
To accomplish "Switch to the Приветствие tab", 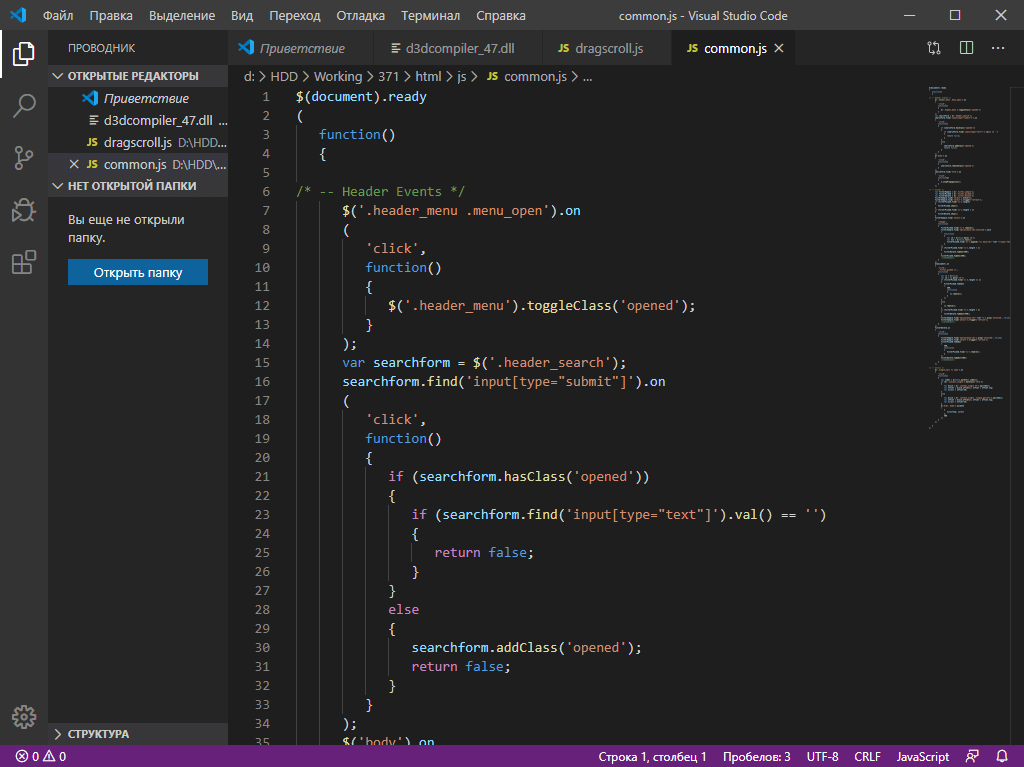I will coord(302,48).
